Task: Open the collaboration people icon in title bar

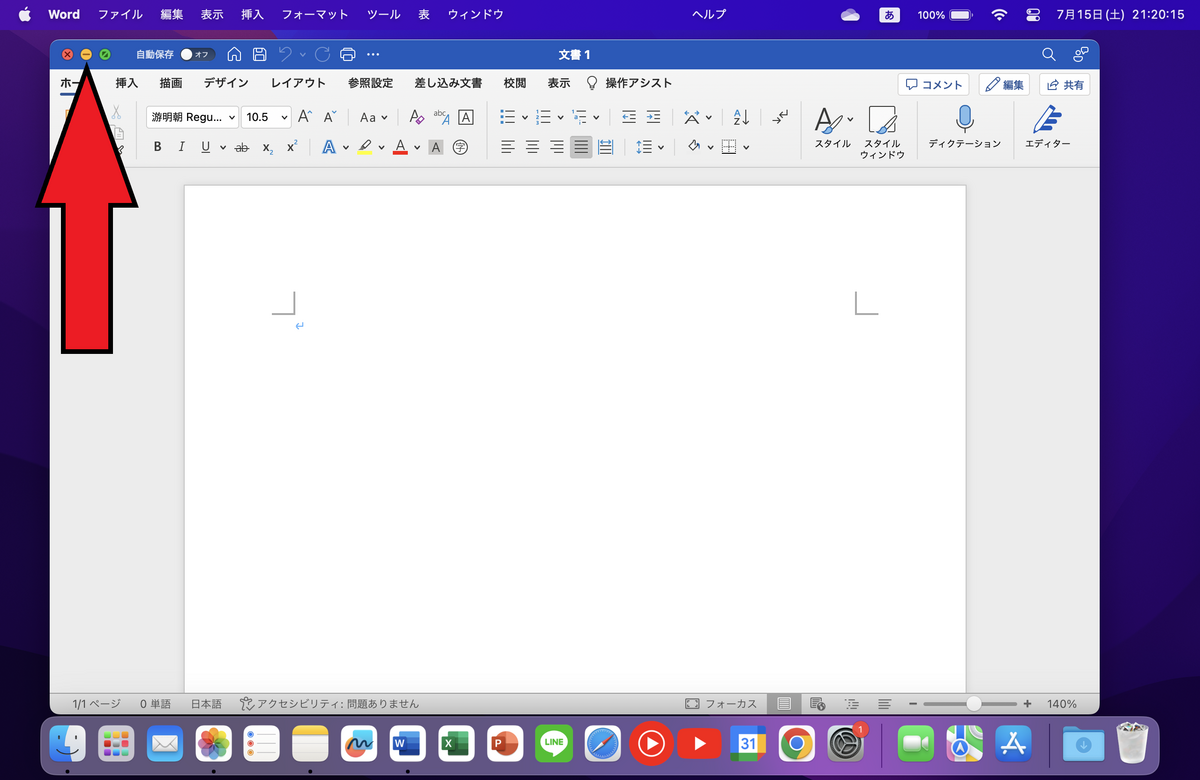Action: [x=1081, y=54]
